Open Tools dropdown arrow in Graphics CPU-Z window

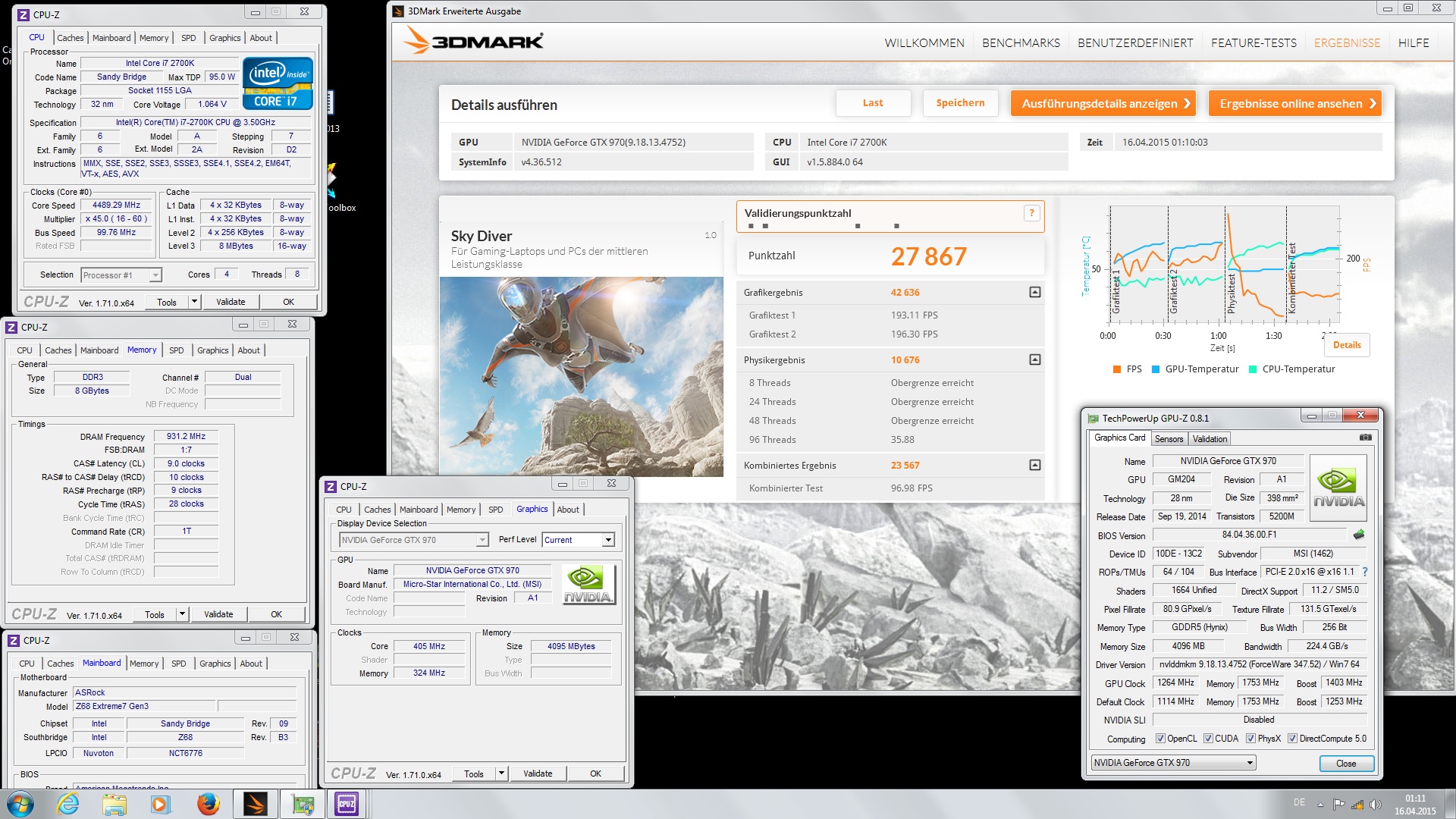point(501,773)
